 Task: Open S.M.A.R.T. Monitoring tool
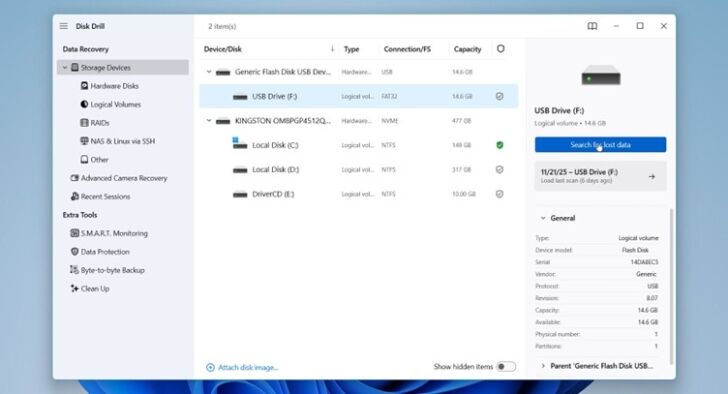tap(114, 233)
